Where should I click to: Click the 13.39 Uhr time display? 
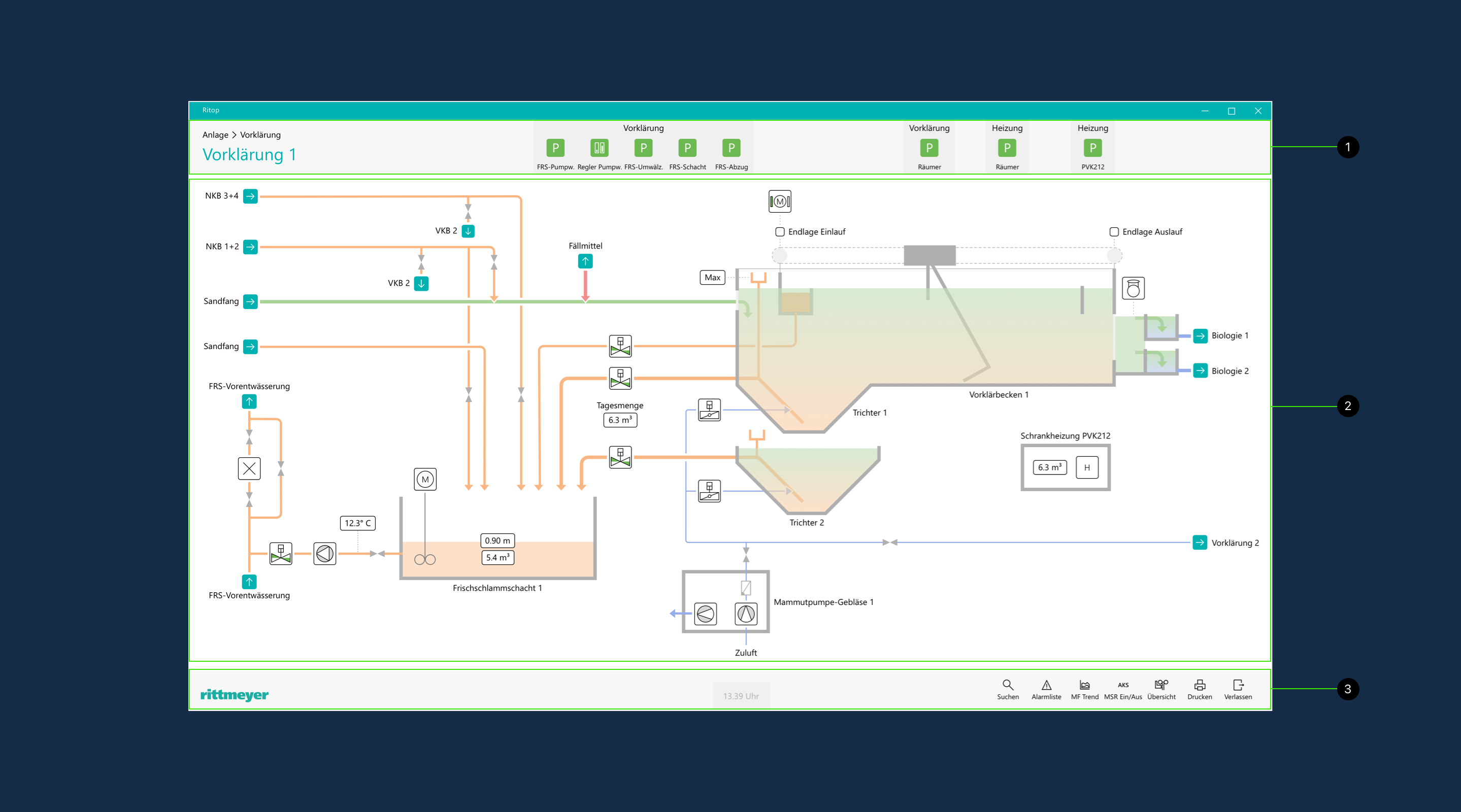741,696
